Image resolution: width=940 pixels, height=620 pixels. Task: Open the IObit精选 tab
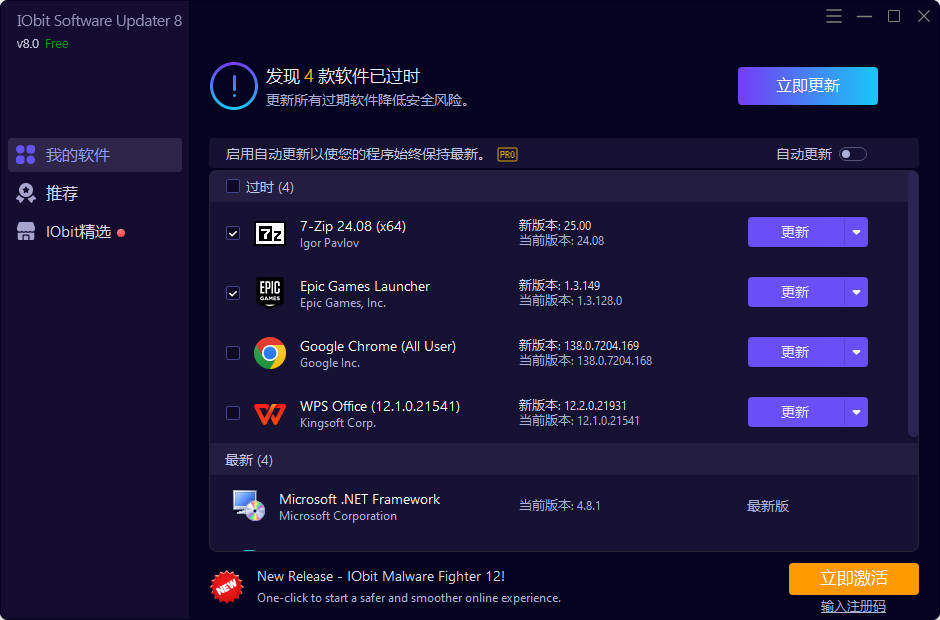pyautogui.click(x=95, y=231)
